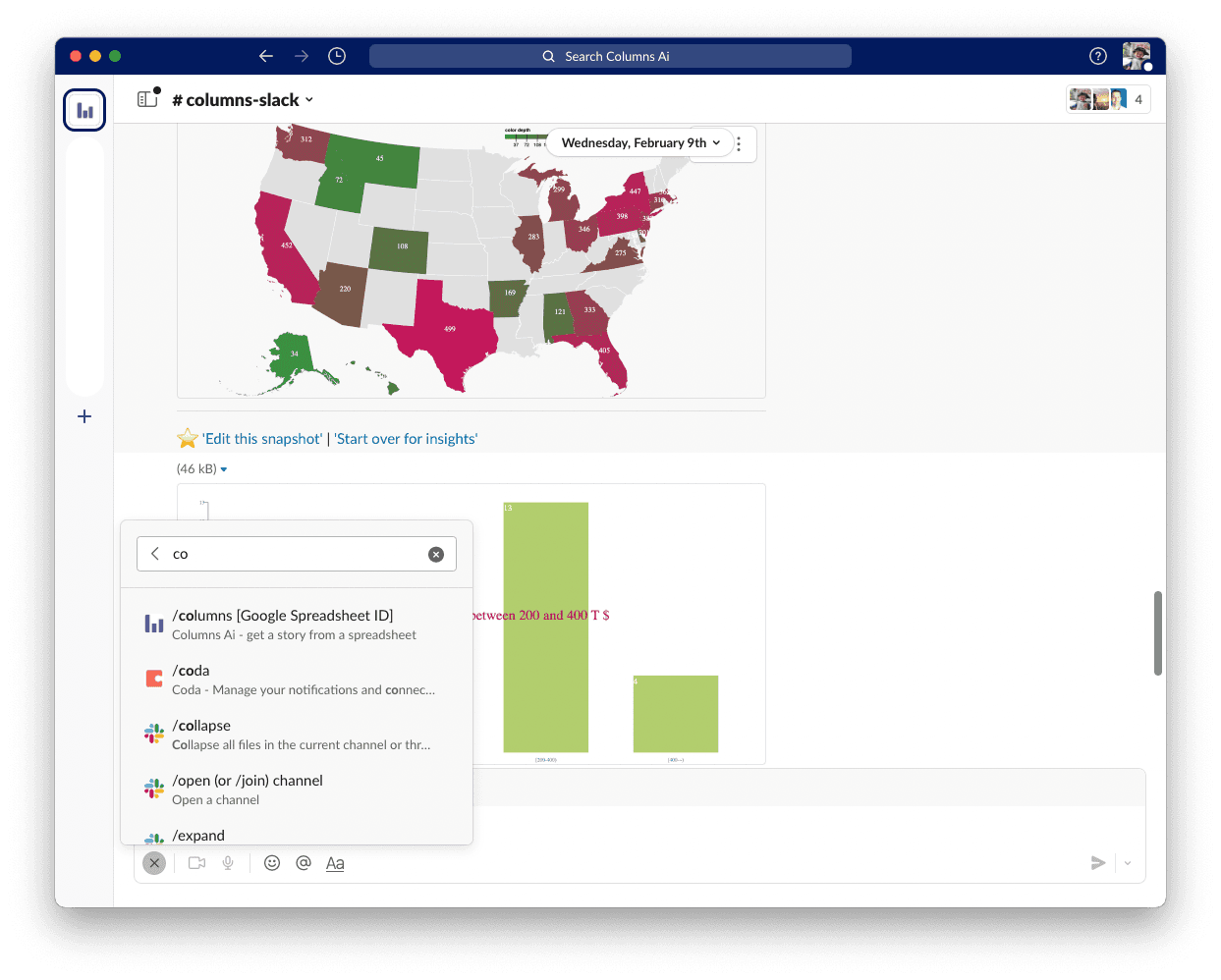Click the message list vertical scrollbar
This screenshot has width=1221, height=980.
tap(1158, 633)
